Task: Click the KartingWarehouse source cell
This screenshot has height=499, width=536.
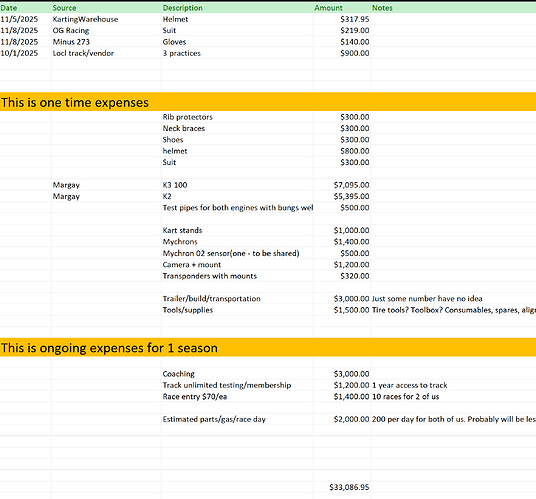Action: click(106, 19)
